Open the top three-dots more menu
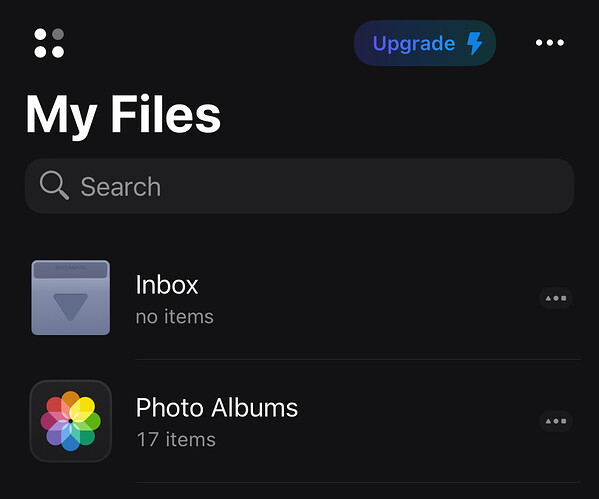 pyautogui.click(x=550, y=42)
